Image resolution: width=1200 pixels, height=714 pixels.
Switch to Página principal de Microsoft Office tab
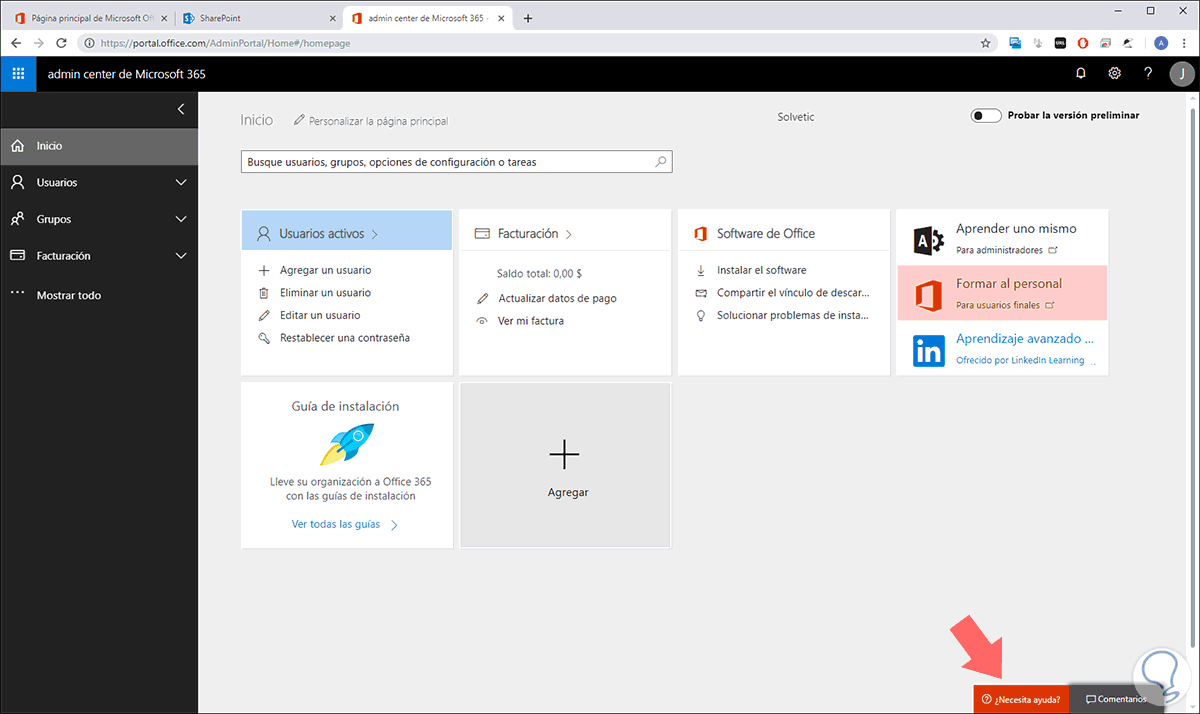pyautogui.click(x=89, y=18)
